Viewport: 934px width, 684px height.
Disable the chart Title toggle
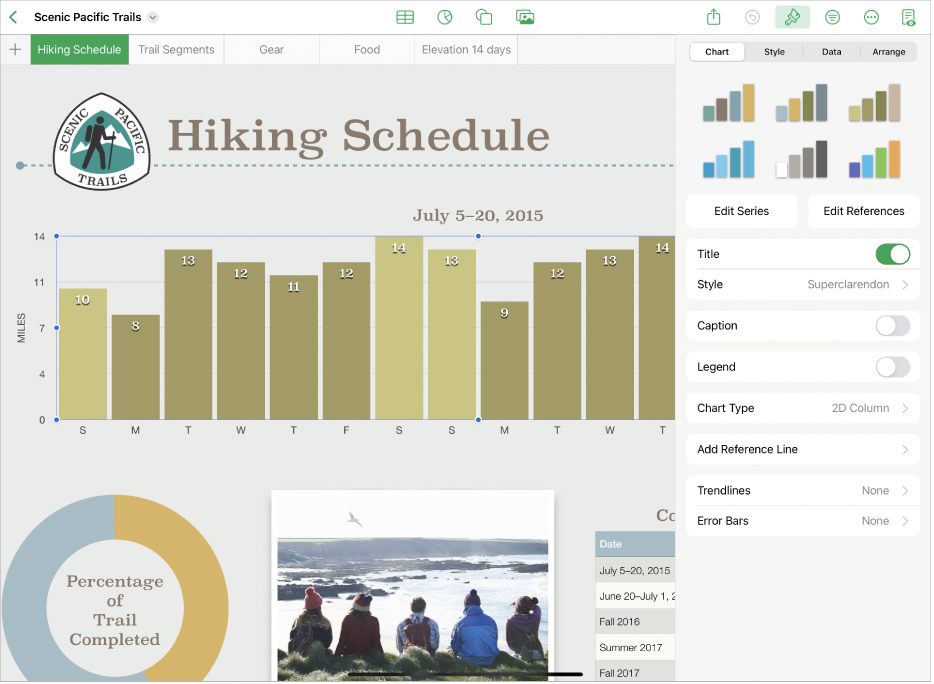coord(892,254)
